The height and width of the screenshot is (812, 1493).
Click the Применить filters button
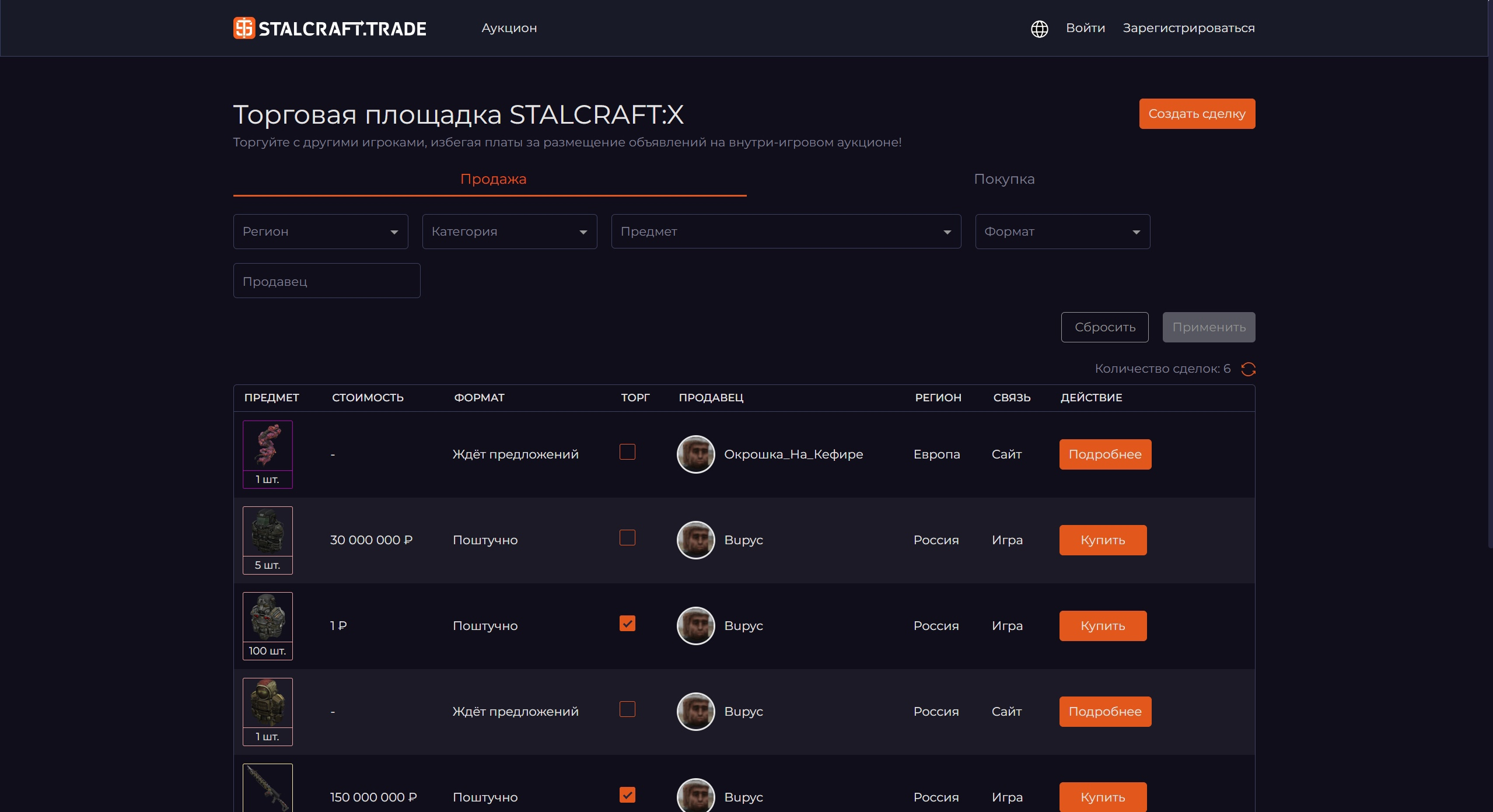pyautogui.click(x=1208, y=327)
